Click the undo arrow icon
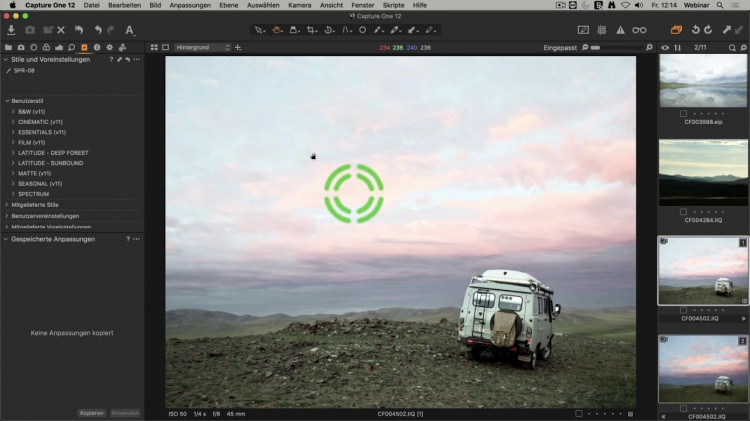 98,30
